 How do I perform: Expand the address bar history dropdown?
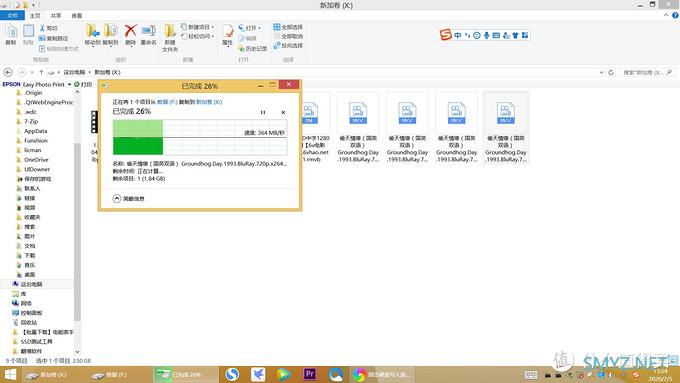[602, 72]
